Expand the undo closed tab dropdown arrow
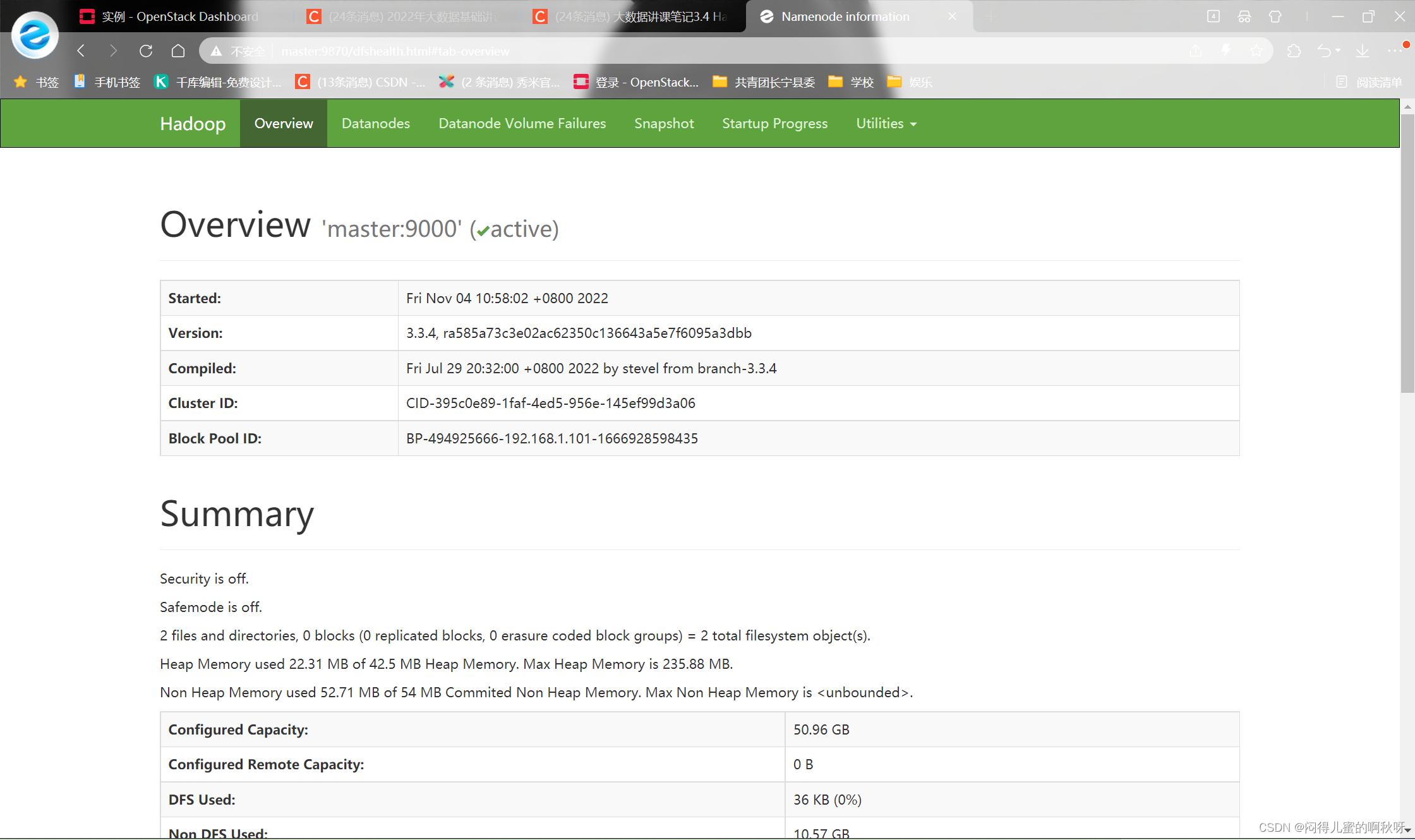The height and width of the screenshot is (840, 1415). pos(1338,51)
